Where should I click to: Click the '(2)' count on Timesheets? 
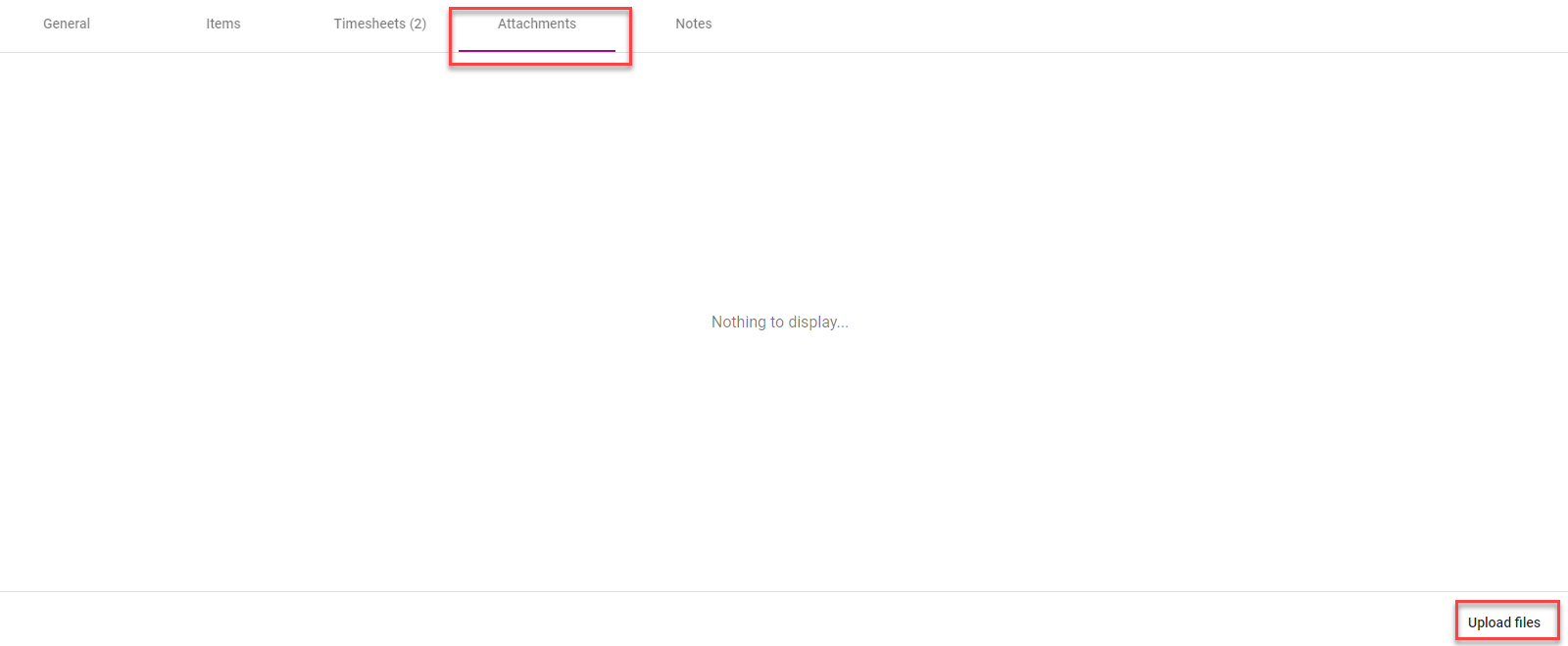417,24
